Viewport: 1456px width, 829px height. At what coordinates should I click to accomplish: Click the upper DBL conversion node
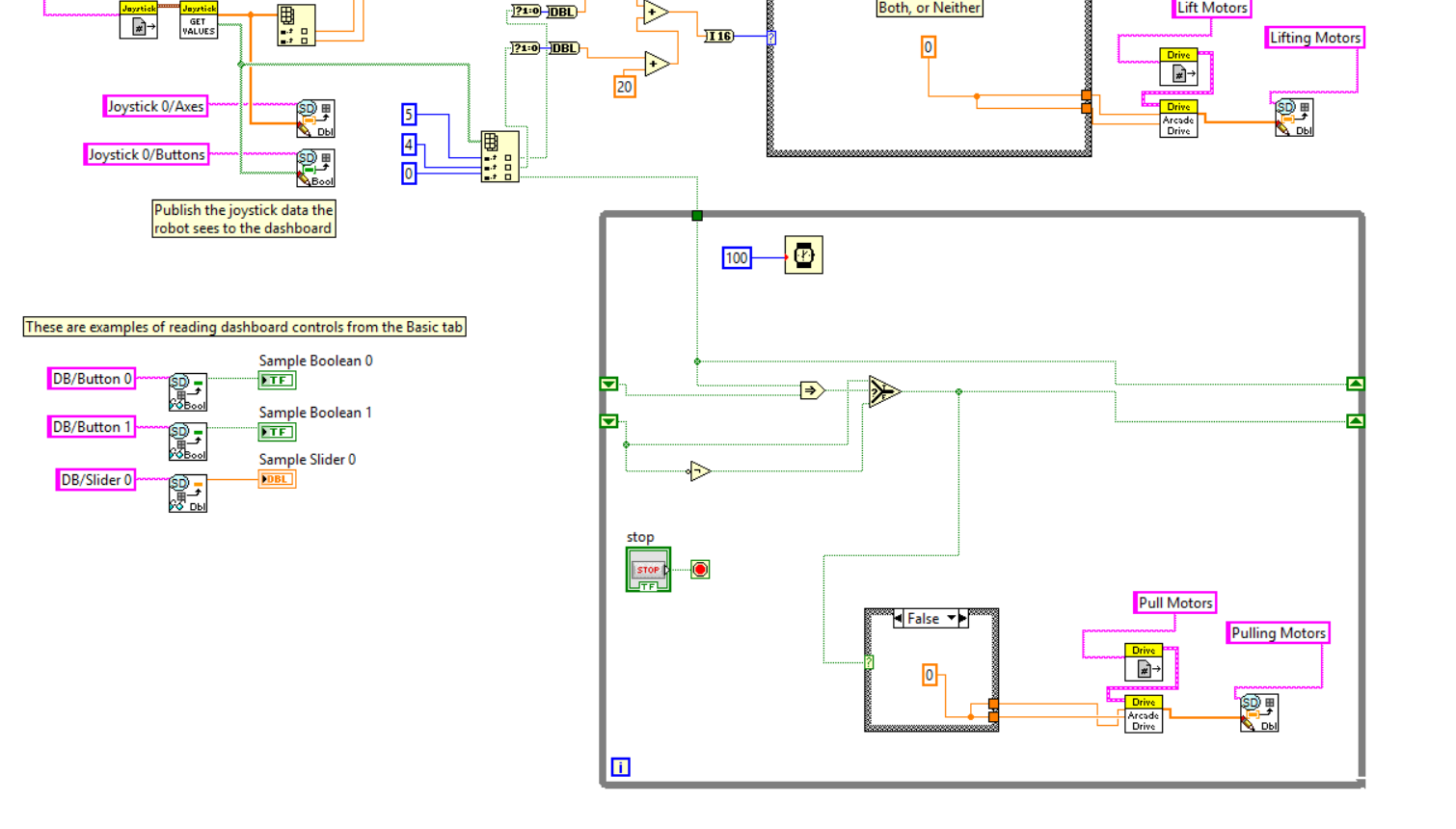(x=562, y=12)
